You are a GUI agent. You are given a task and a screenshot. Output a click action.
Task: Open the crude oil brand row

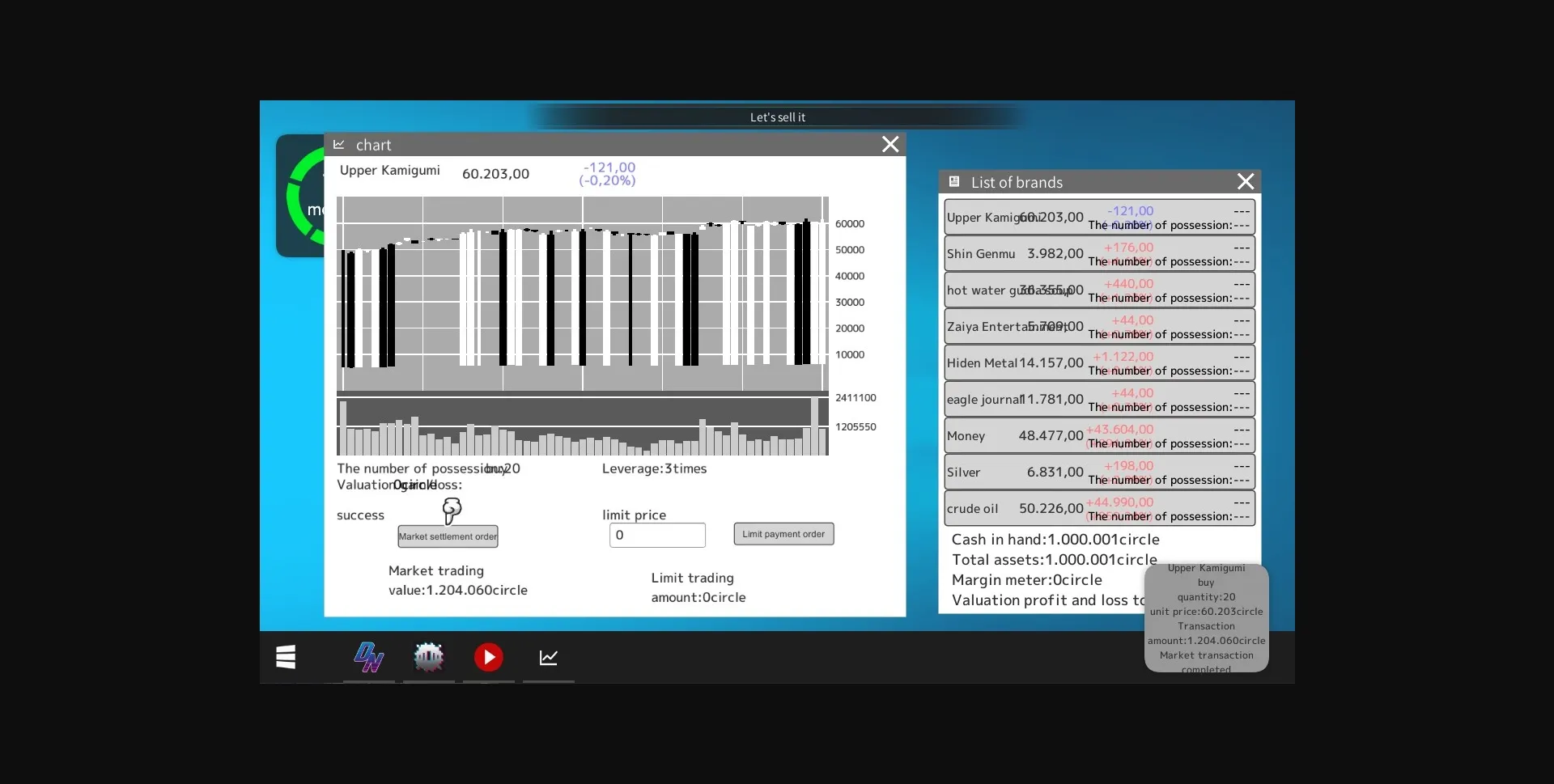(1099, 509)
